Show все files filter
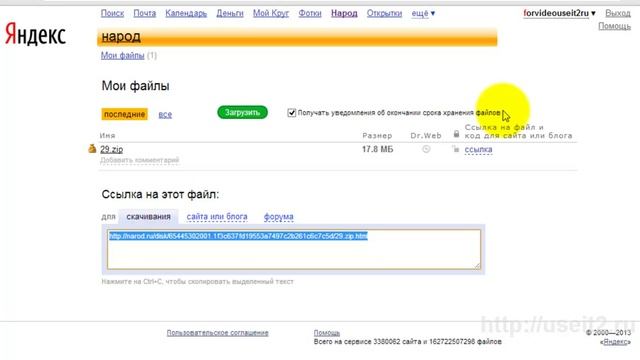640x360 pixels. (x=165, y=115)
